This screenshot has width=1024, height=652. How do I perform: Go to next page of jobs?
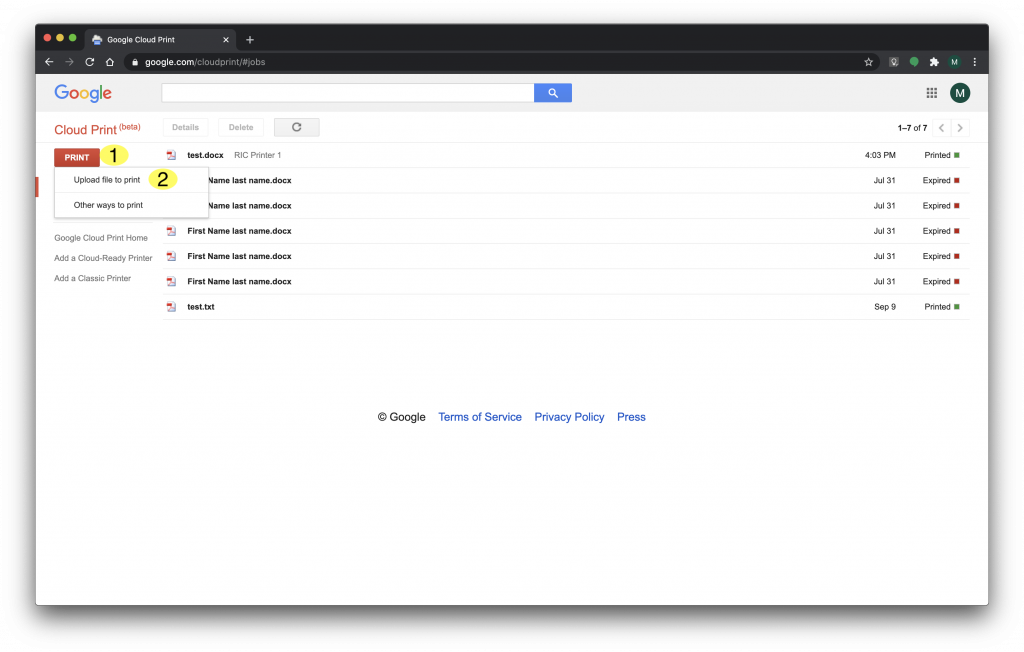pos(960,128)
